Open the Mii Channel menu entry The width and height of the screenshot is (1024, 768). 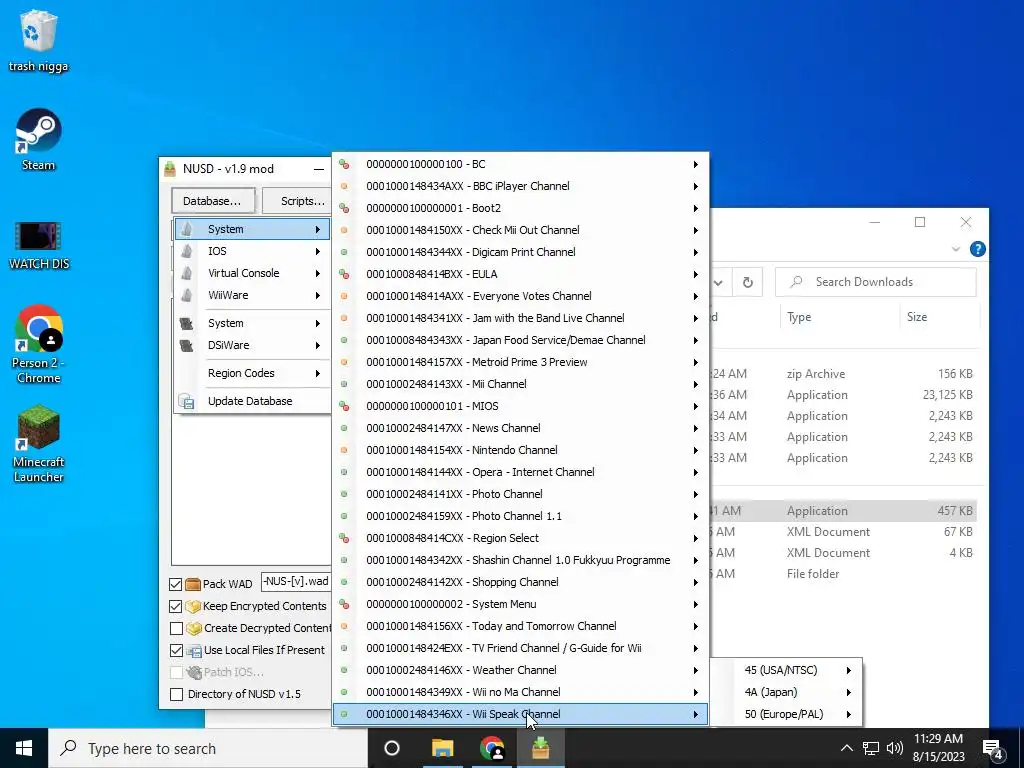coord(520,384)
